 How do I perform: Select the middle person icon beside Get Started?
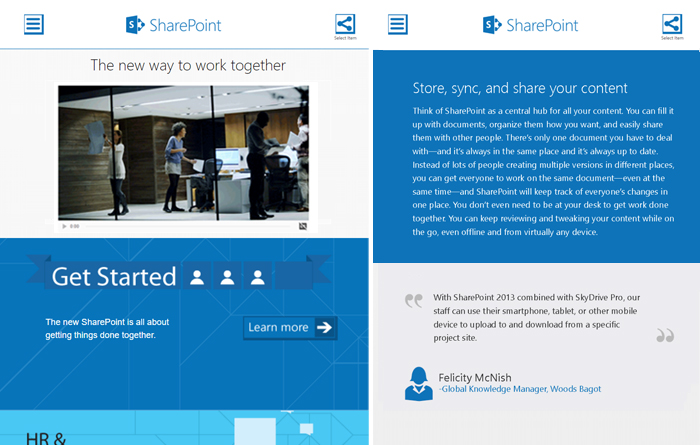[227, 277]
